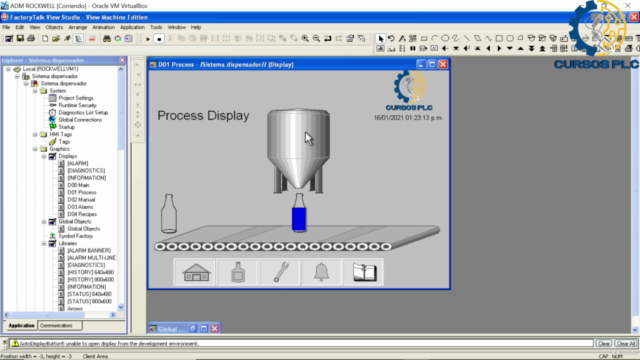Viewport: 640px width, 360px height.
Task: Click the Zoom Out magnifier icon
Action: [316, 38]
